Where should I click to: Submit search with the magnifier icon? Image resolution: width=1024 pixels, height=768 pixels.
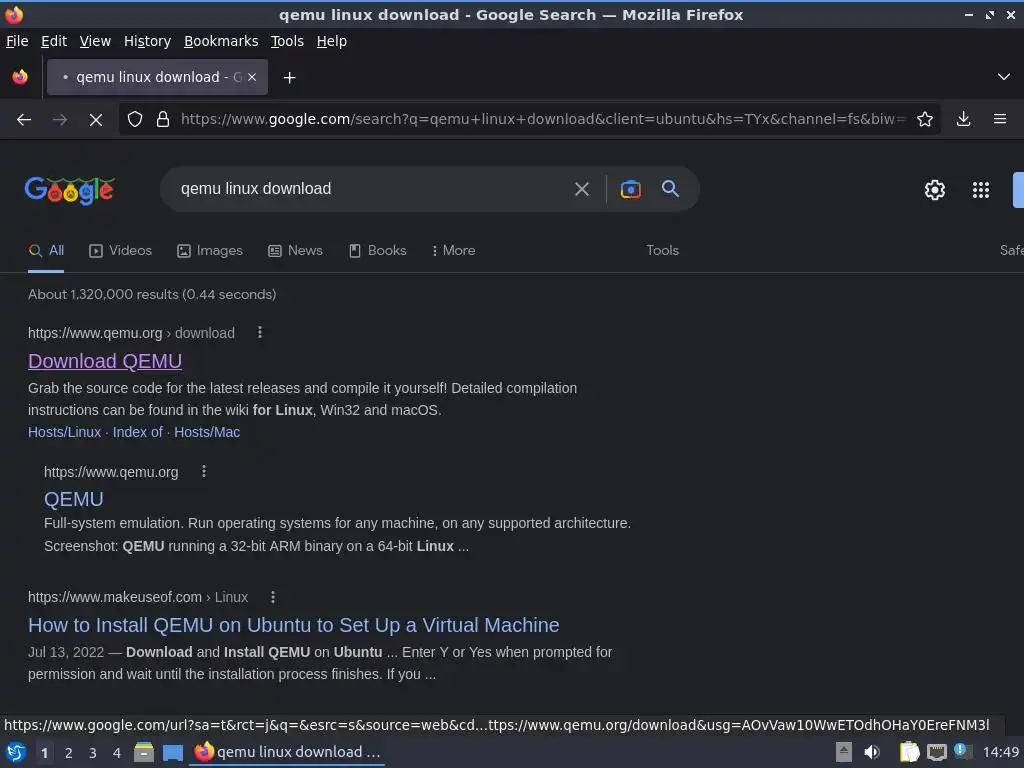click(670, 189)
